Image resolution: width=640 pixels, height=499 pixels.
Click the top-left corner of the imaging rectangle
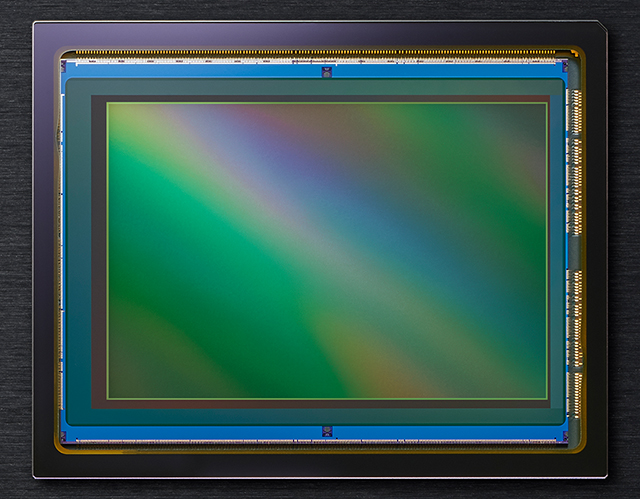107,103
